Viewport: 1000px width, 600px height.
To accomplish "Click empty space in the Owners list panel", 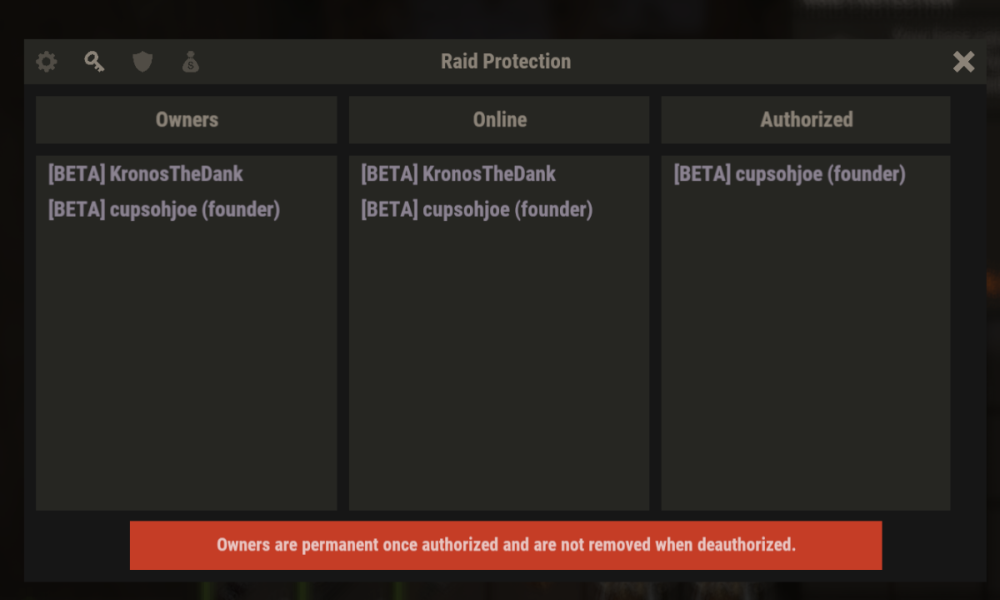I will click(187, 380).
